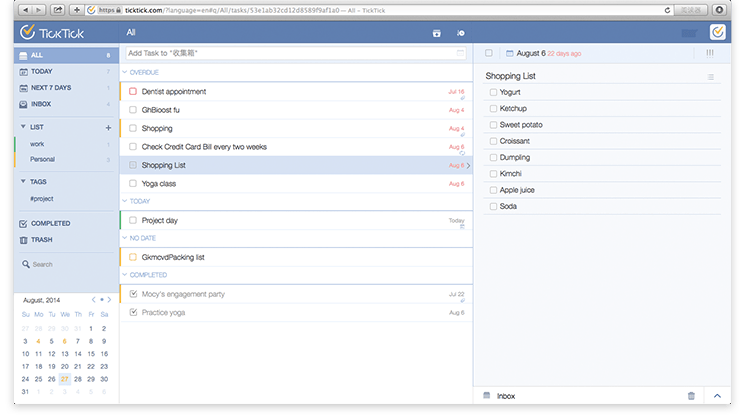Delete task using trash icon in detail pane

[691, 396]
